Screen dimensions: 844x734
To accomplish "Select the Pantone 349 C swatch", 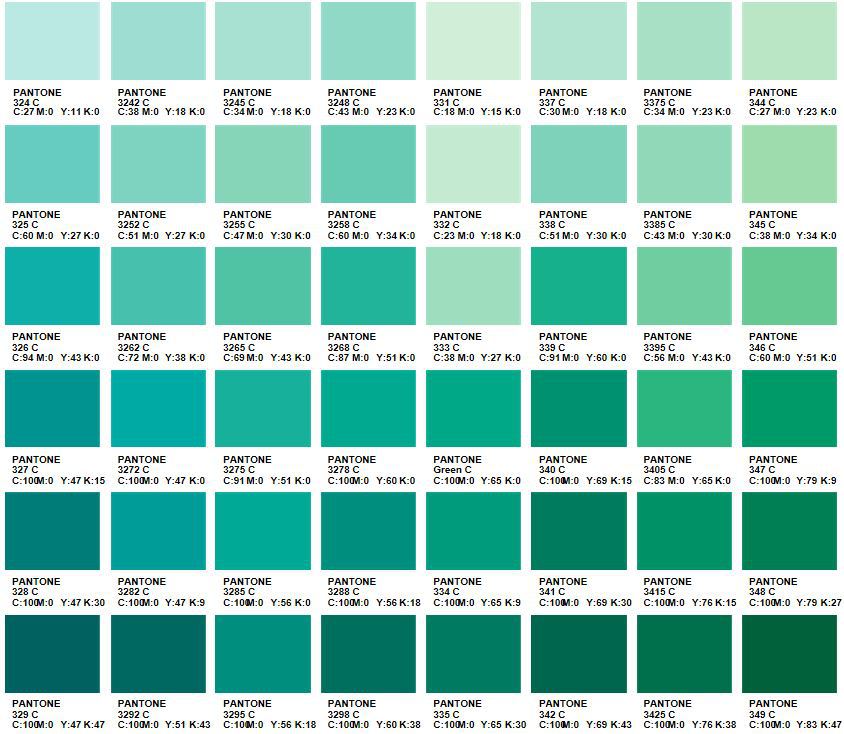I will coord(789,654).
